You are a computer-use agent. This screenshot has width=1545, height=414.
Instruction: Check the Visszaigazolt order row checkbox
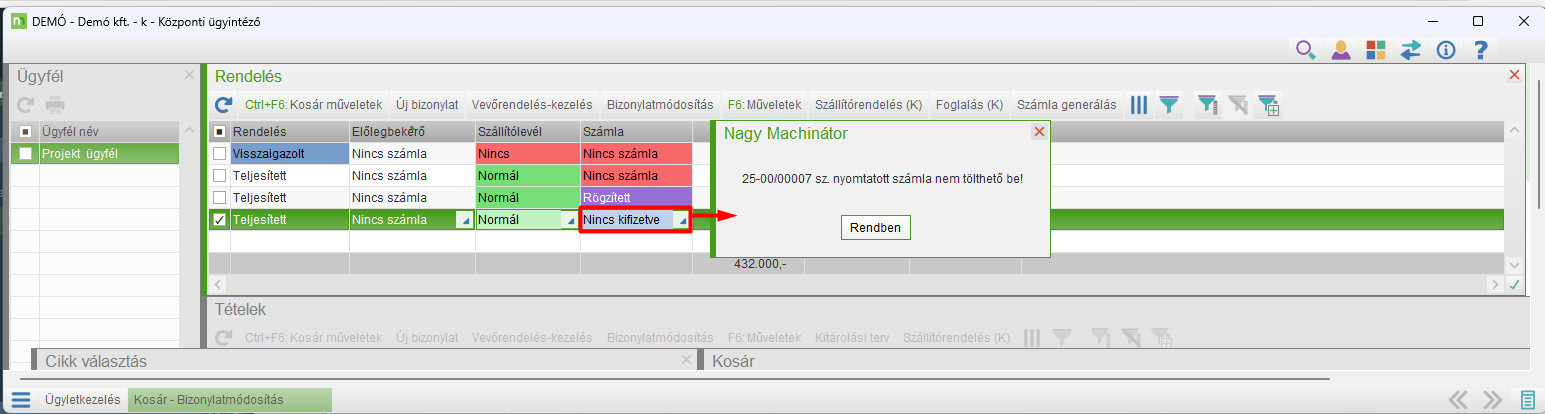pos(219,153)
